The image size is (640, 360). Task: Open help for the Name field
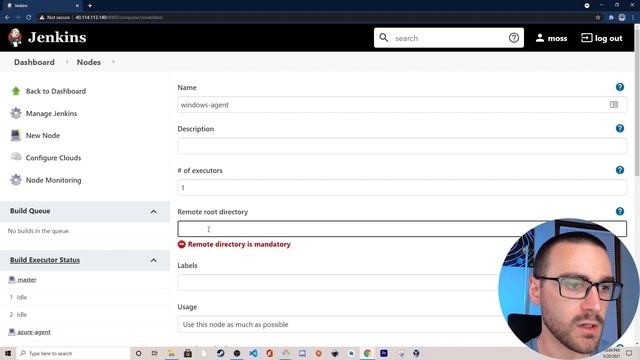[620, 87]
